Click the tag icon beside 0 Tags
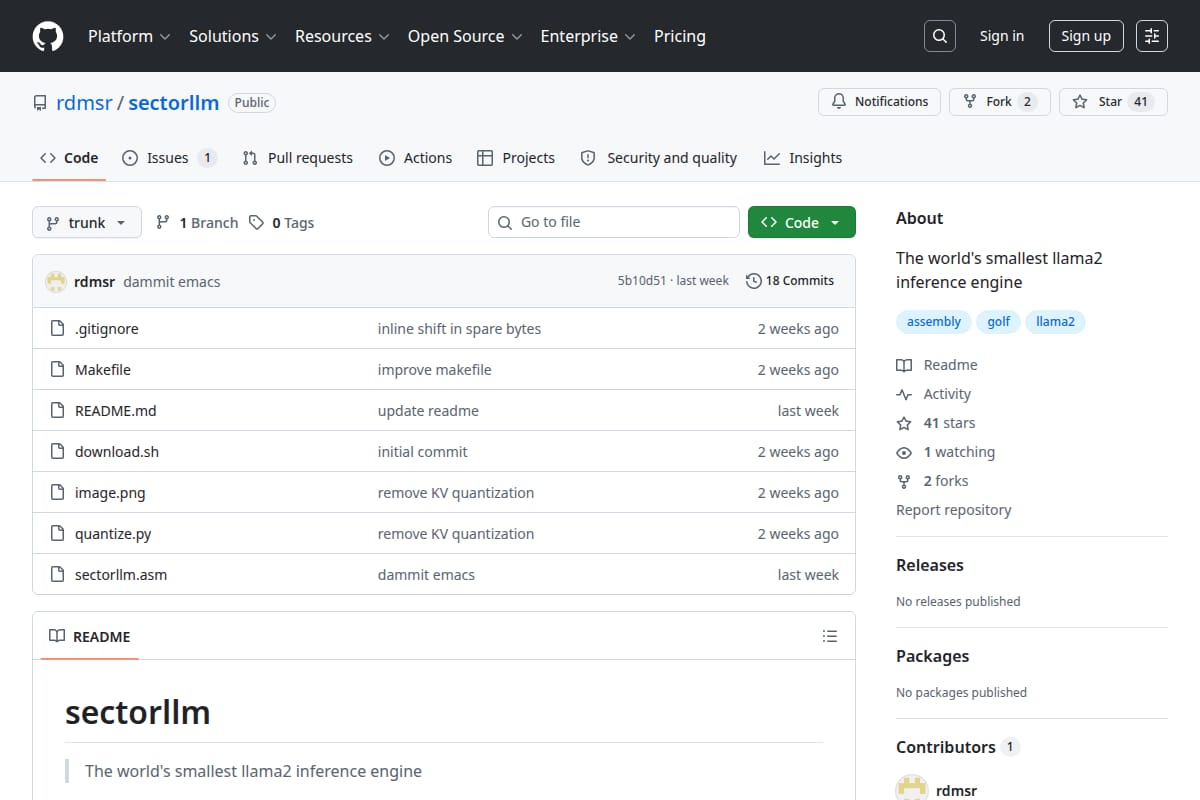 point(257,223)
